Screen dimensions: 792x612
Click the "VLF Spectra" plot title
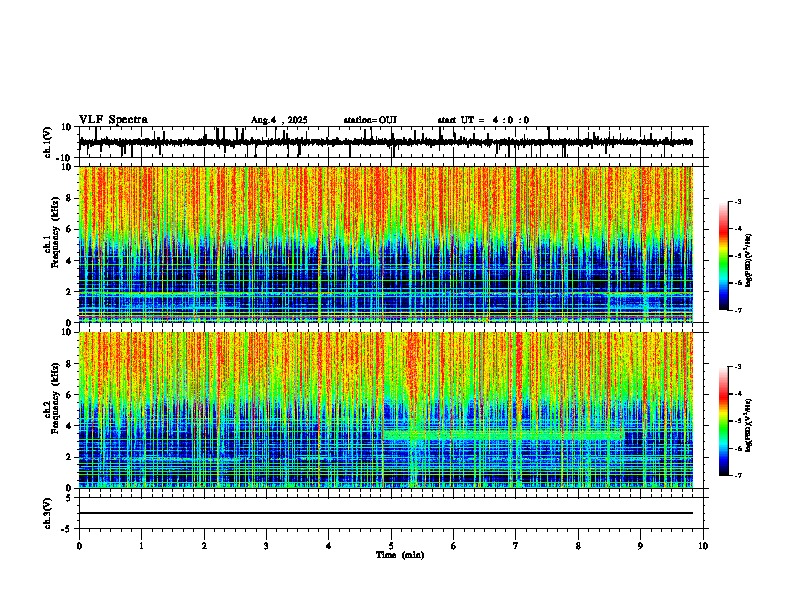tap(113, 120)
